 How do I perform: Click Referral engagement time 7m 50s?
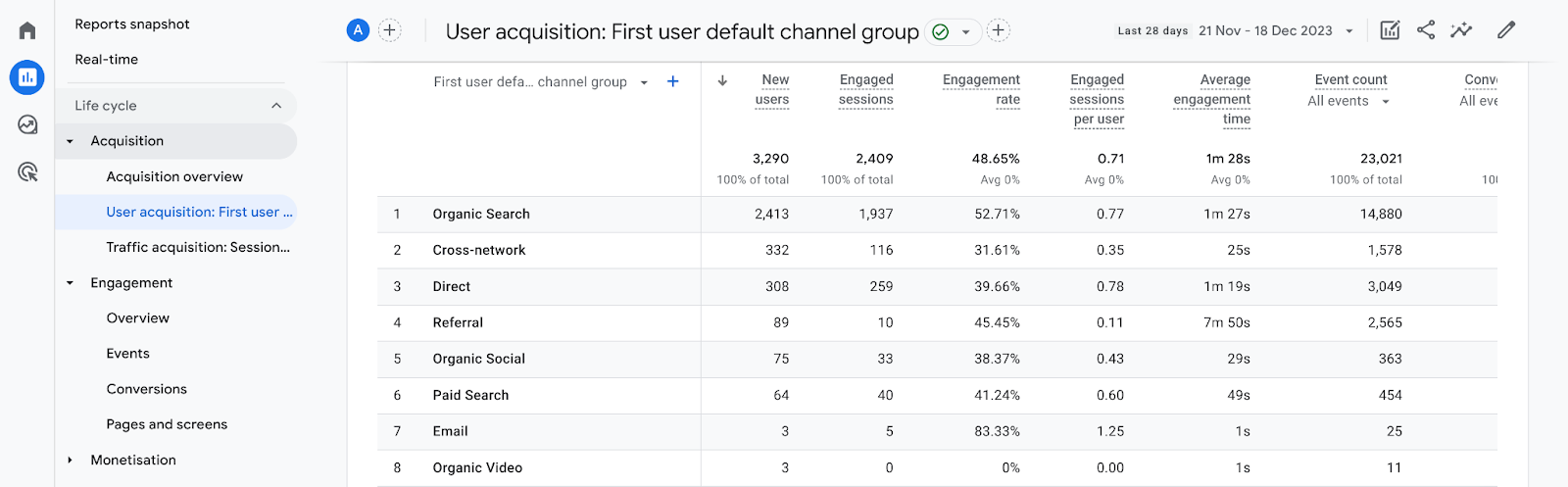[x=1227, y=323]
